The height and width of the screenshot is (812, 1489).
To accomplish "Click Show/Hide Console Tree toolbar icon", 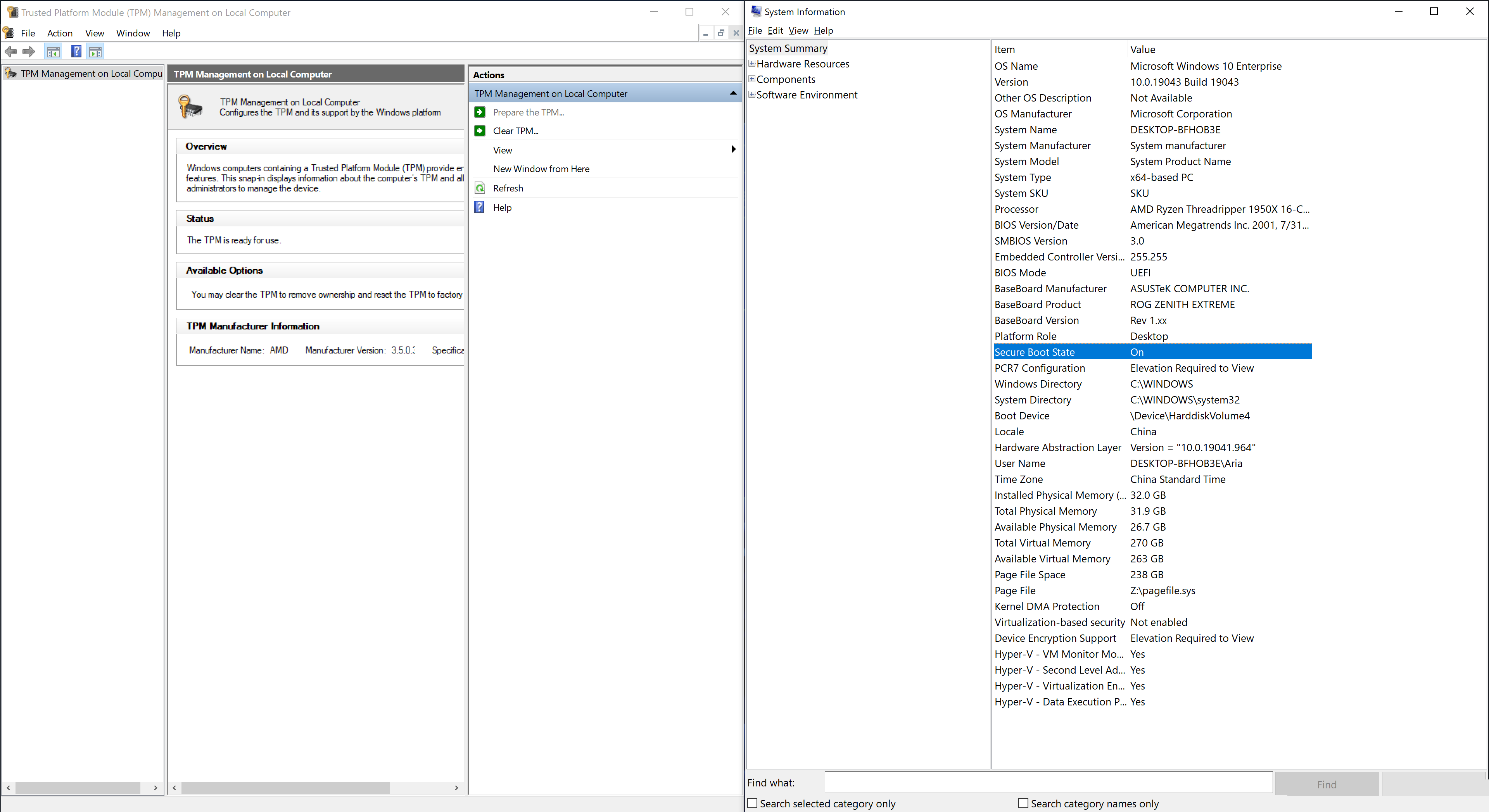I will point(53,52).
